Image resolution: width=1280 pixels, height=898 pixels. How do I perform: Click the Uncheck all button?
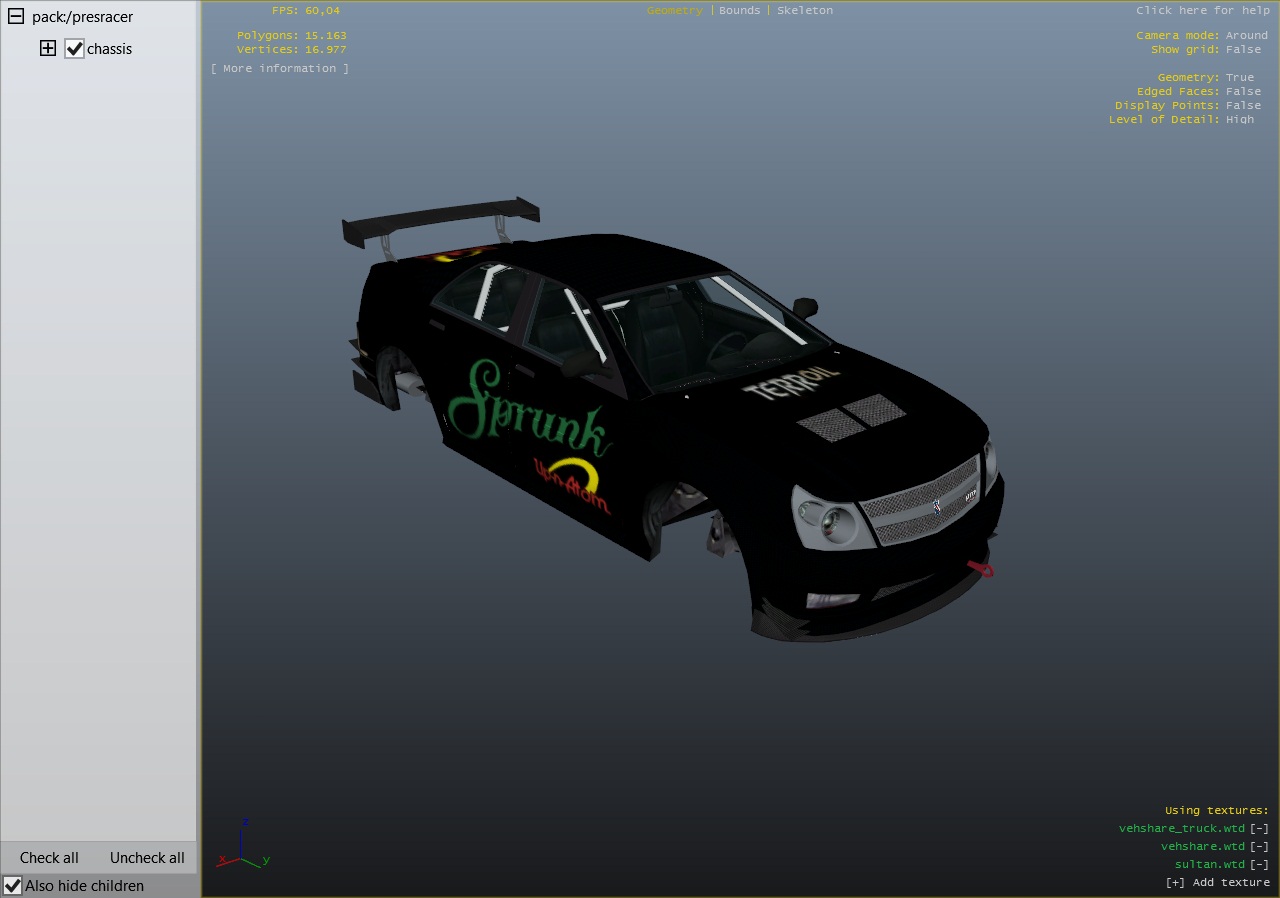point(147,858)
